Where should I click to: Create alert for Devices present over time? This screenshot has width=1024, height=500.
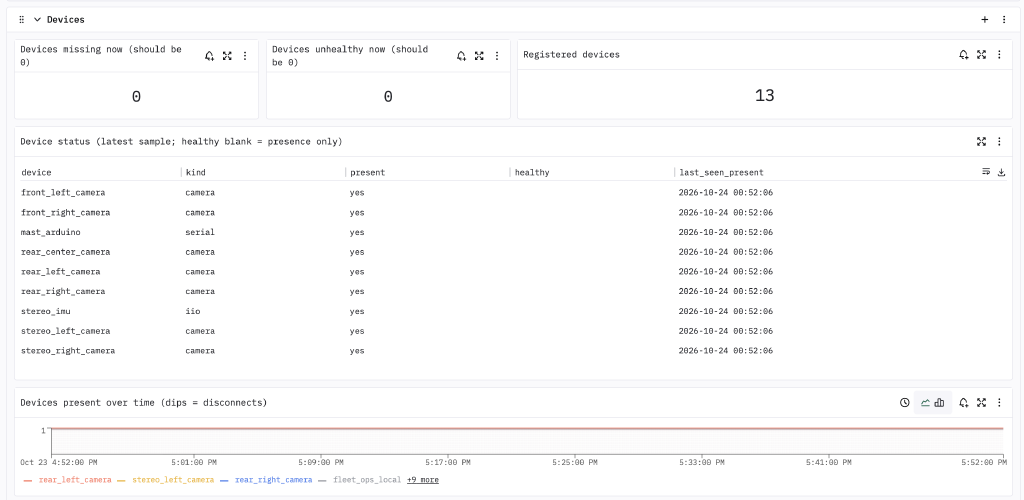pos(963,403)
